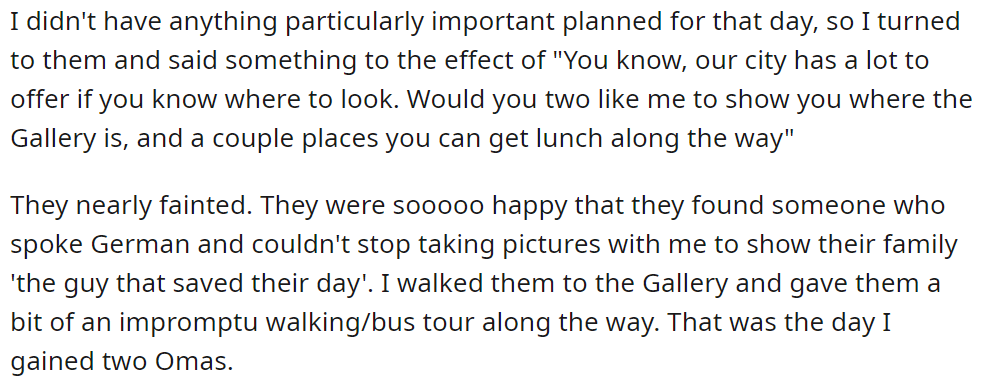
Task: Select the word "couple" in the text
Action: tap(248, 140)
